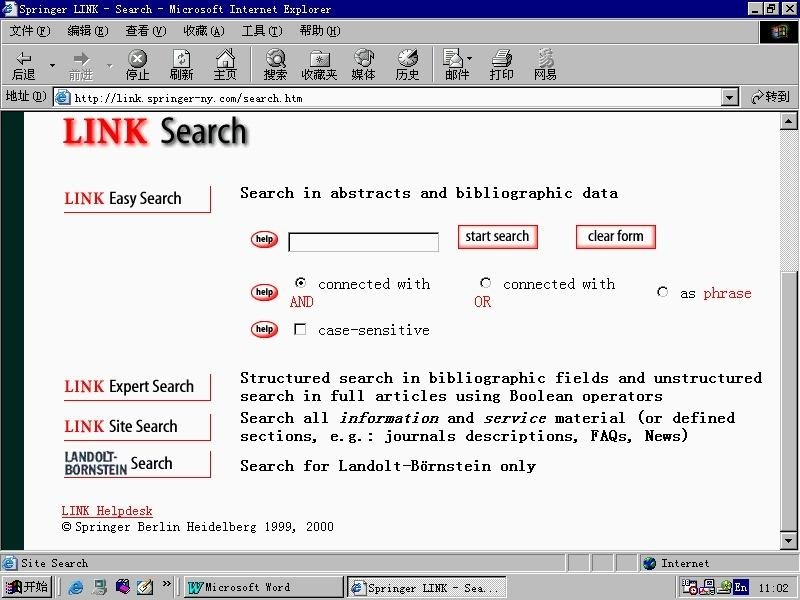Select 'connected with OR' radio button
This screenshot has height=600, width=800.
point(485,283)
